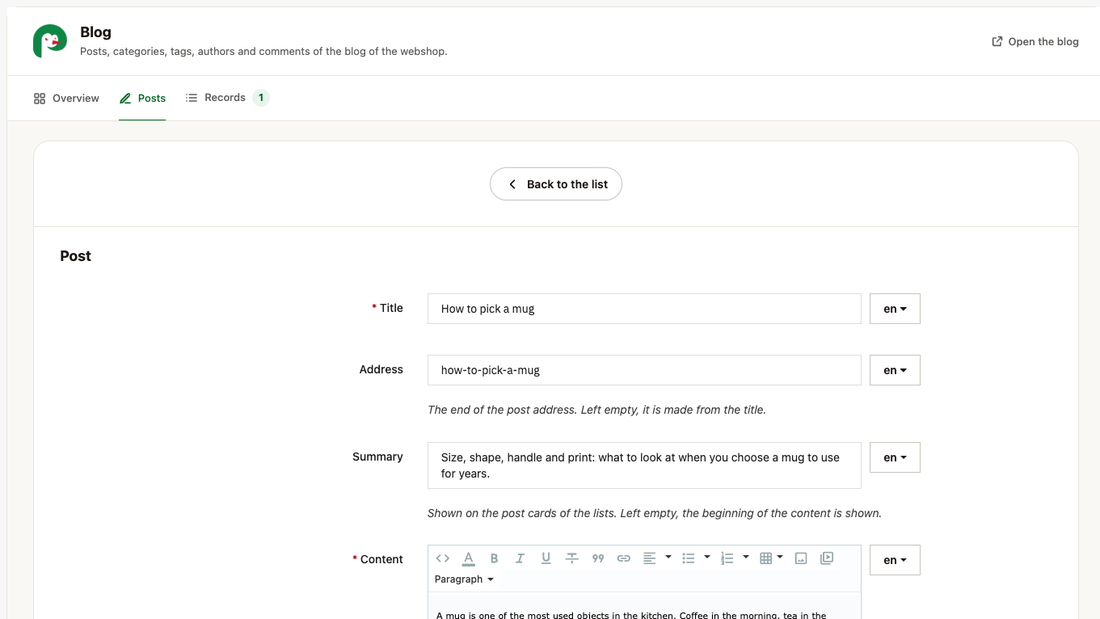Switch to the Overview tab

(x=67, y=98)
